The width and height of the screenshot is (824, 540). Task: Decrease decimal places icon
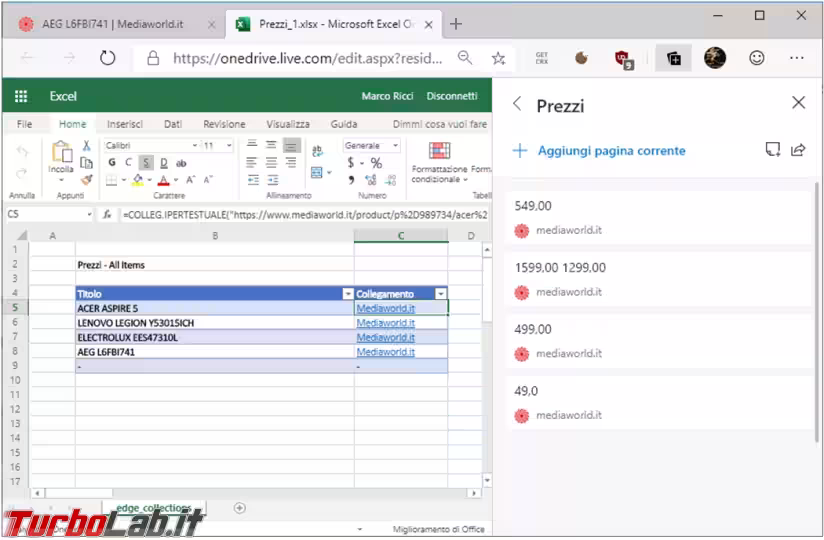tap(390, 180)
